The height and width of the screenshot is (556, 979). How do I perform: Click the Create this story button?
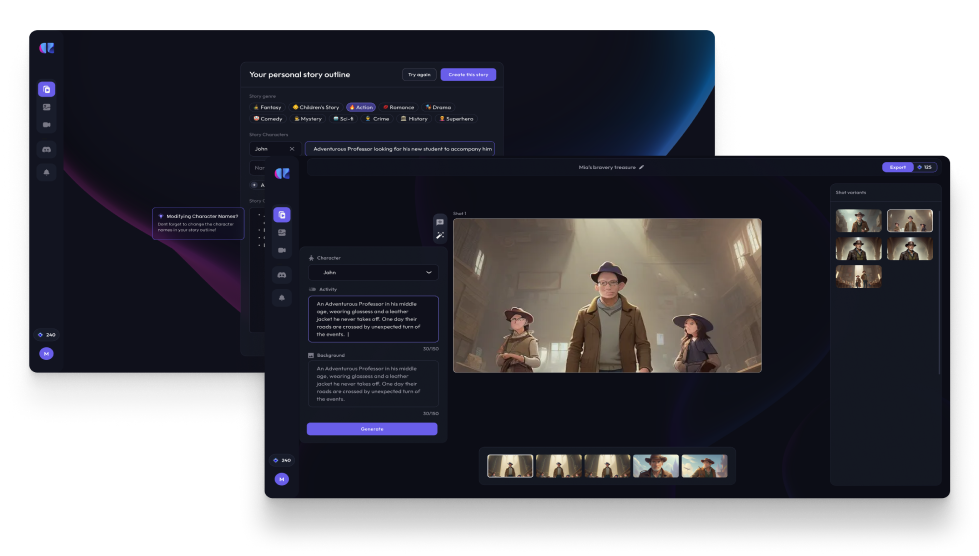468,74
